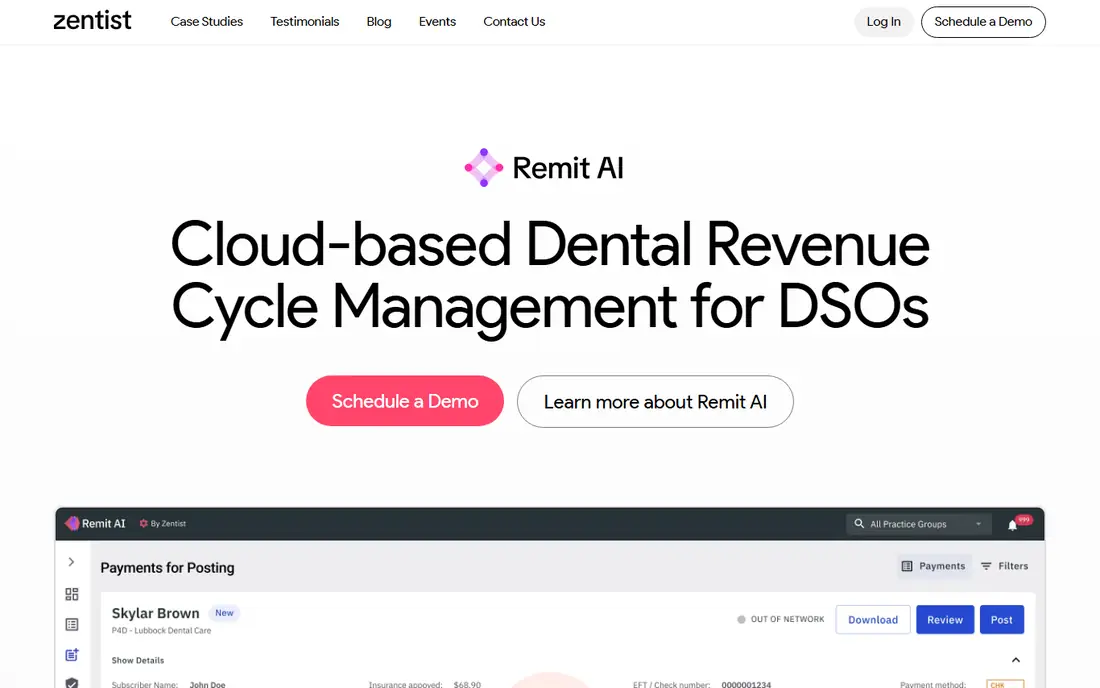Image resolution: width=1100 pixels, height=688 pixels.
Task: Click Review for Skylar Brown
Action: click(x=945, y=619)
